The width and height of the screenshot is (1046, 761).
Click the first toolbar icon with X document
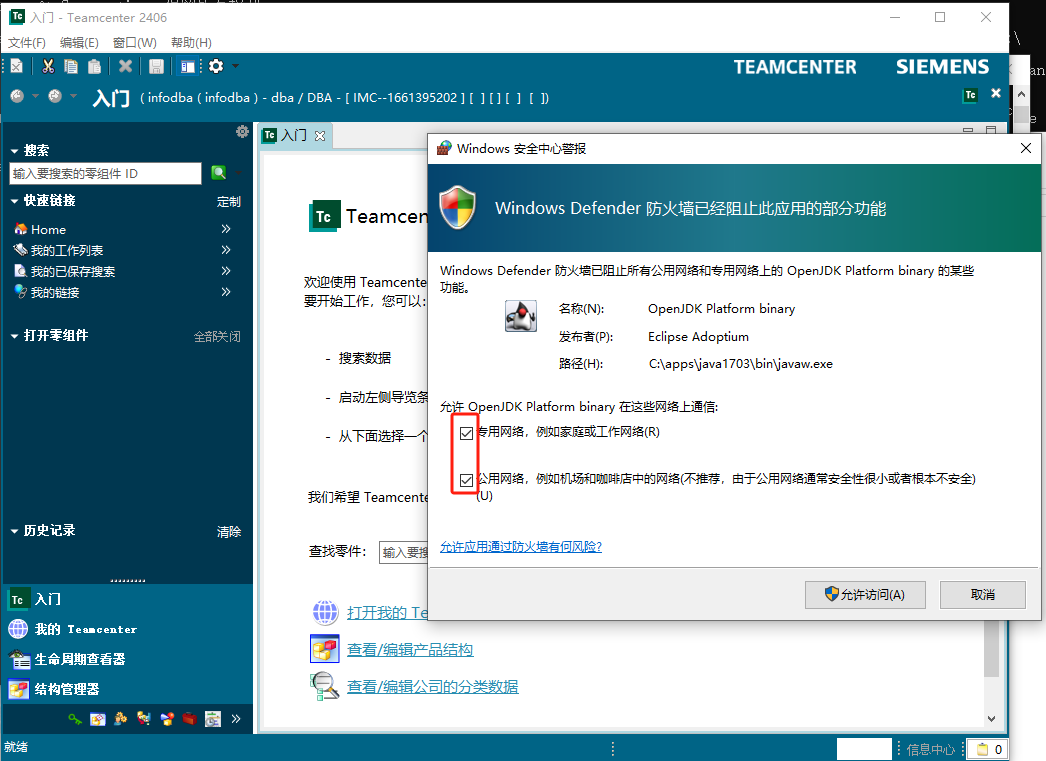pyautogui.click(x=17, y=66)
